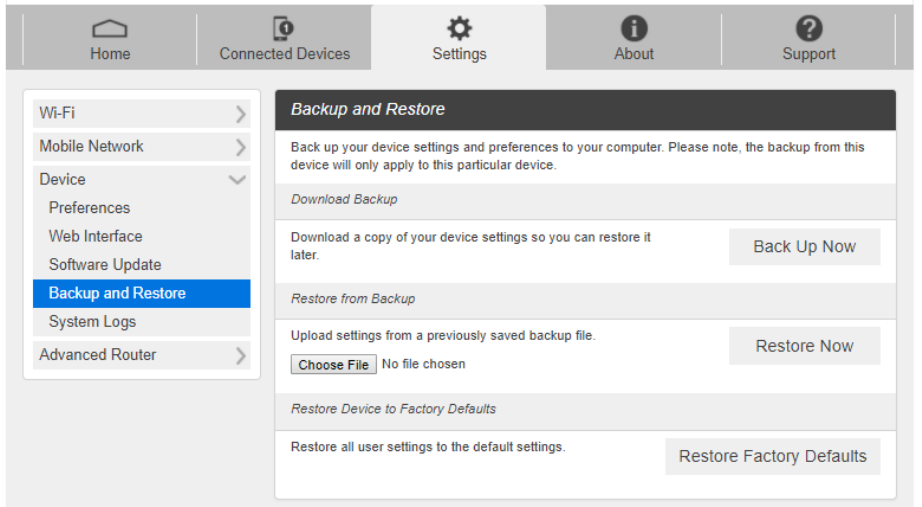This screenshot has height=507, width=922.
Task: Select Backup and Restore menu item
Action: (x=117, y=293)
